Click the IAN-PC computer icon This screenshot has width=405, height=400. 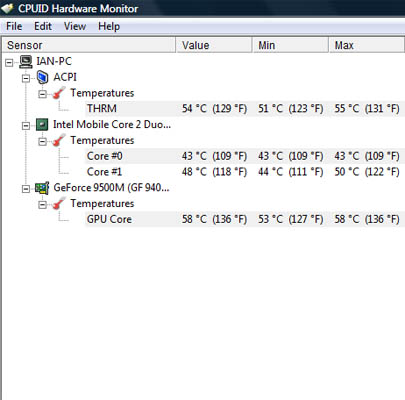(26, 61)
